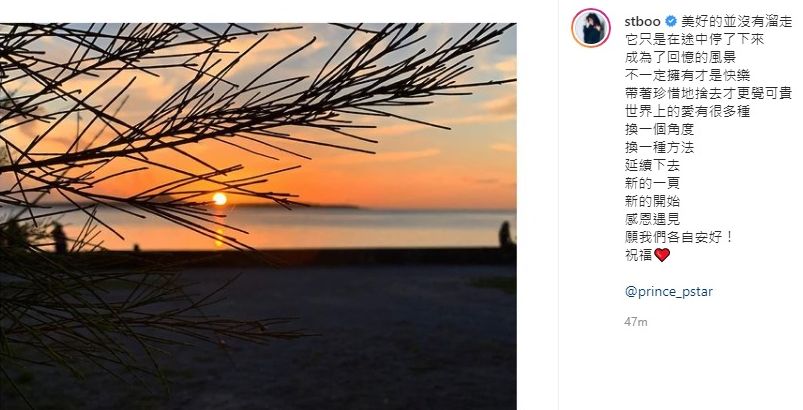Open the @prince_pstar mention
Image resolution: width=803 pixels, height=410 pixels.
point(669,292)
